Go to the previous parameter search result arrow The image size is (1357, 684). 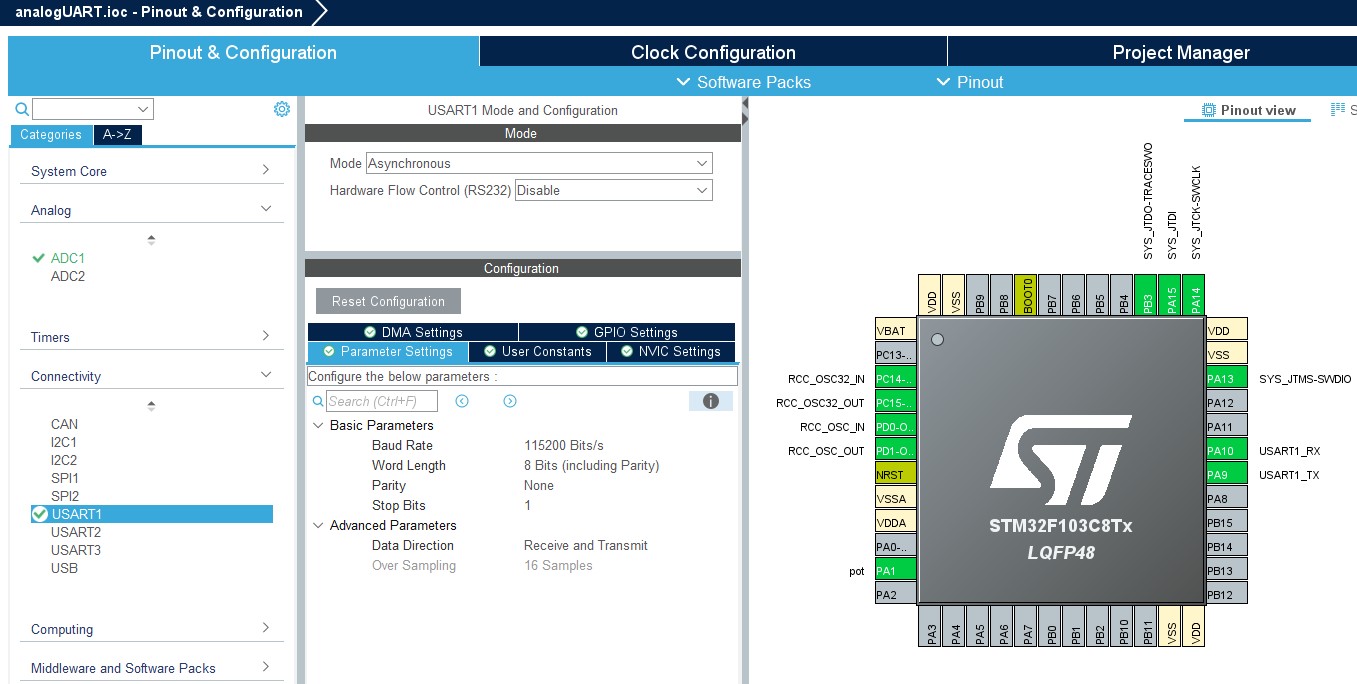coord(462,401)
